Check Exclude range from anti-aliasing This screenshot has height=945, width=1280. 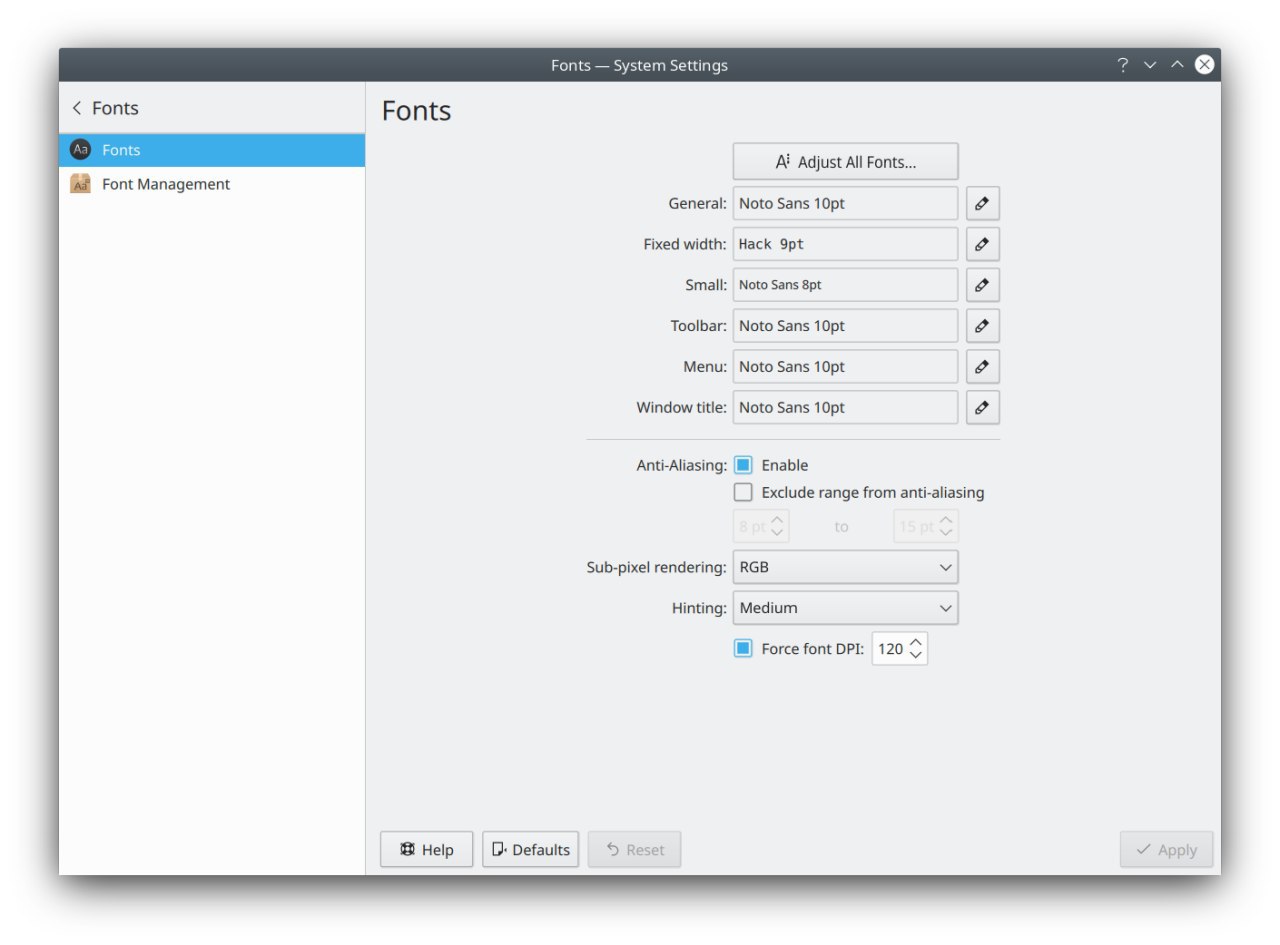[743, 492]
